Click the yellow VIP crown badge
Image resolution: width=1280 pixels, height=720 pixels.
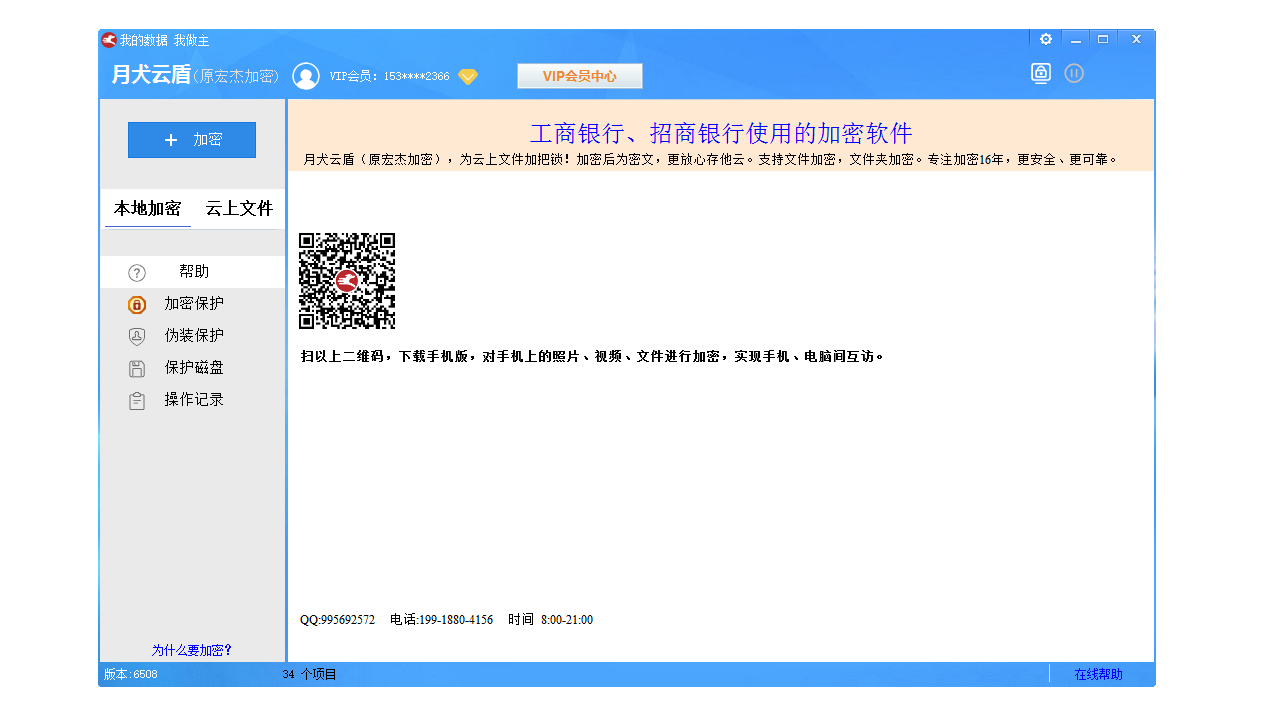(467, 77)
